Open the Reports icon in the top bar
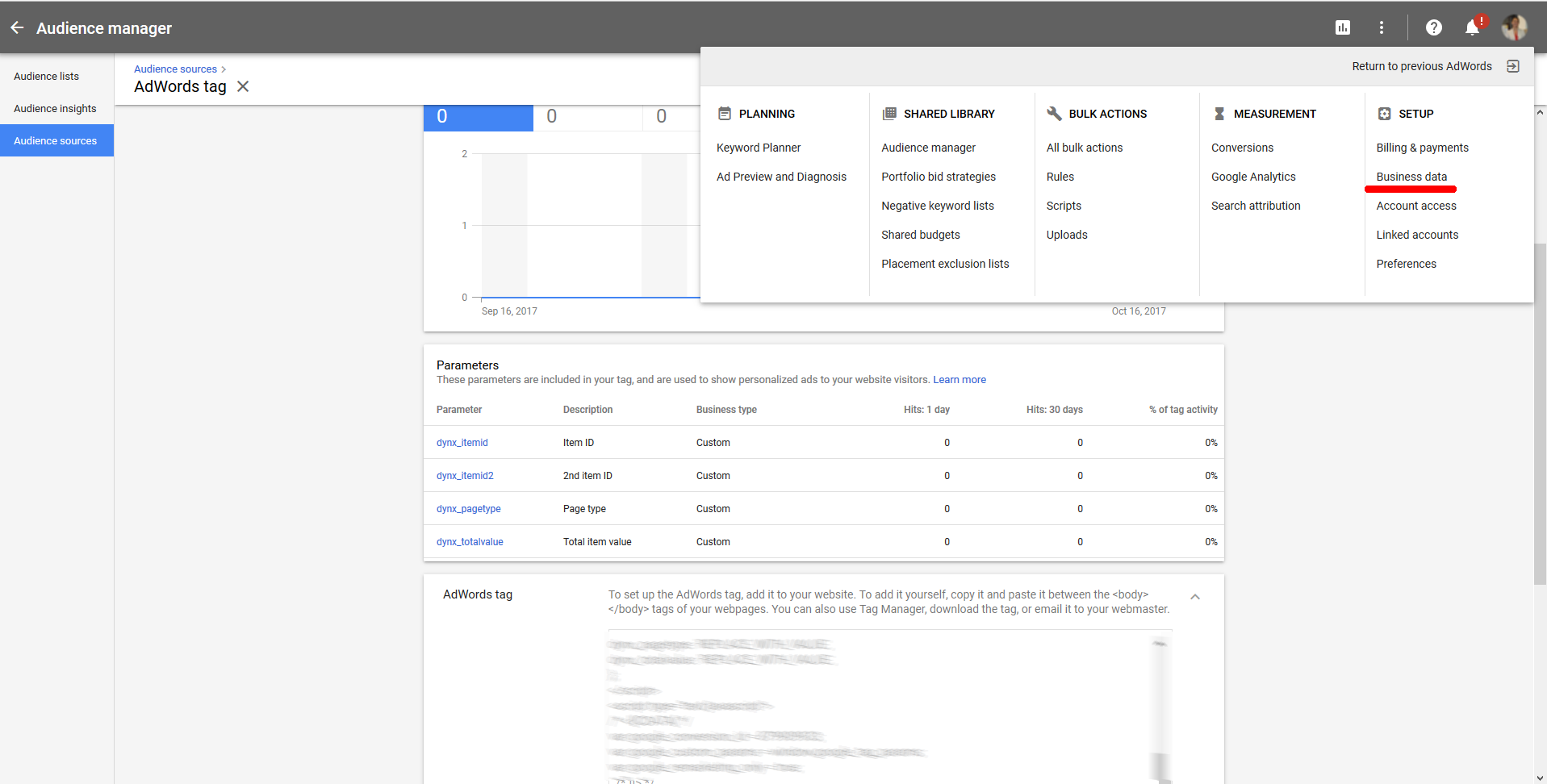1547x784 pixels. (1342, 27)
